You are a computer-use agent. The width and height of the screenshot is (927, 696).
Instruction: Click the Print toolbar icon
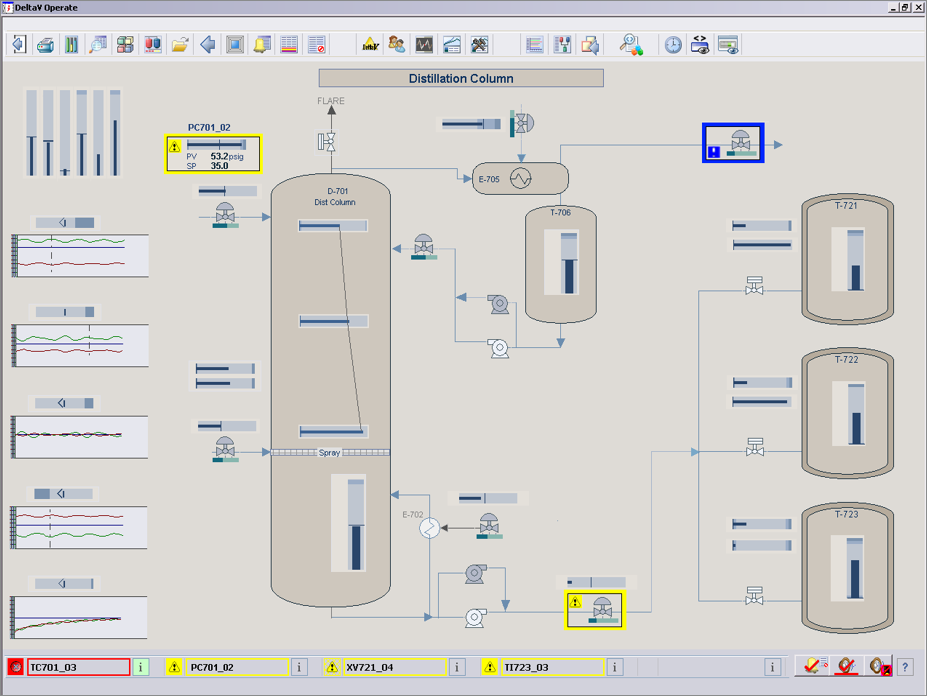pyautogui.click(x=45, y=45)
